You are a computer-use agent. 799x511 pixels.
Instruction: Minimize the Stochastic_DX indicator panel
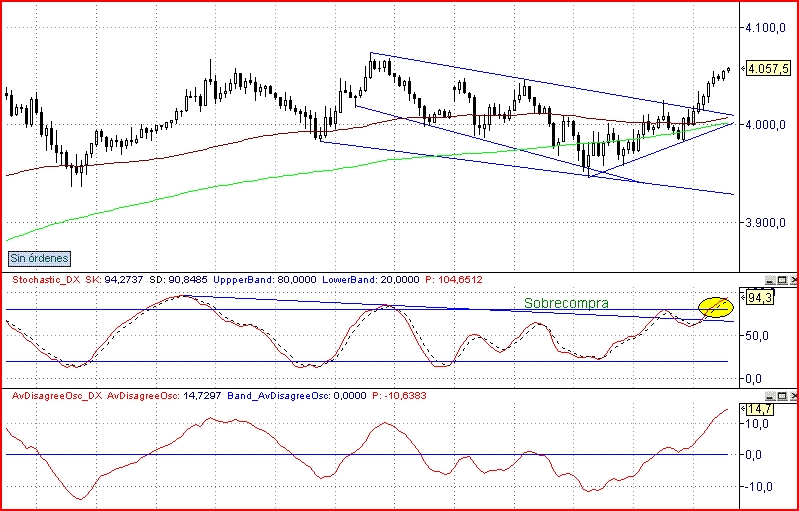(770, 280)
